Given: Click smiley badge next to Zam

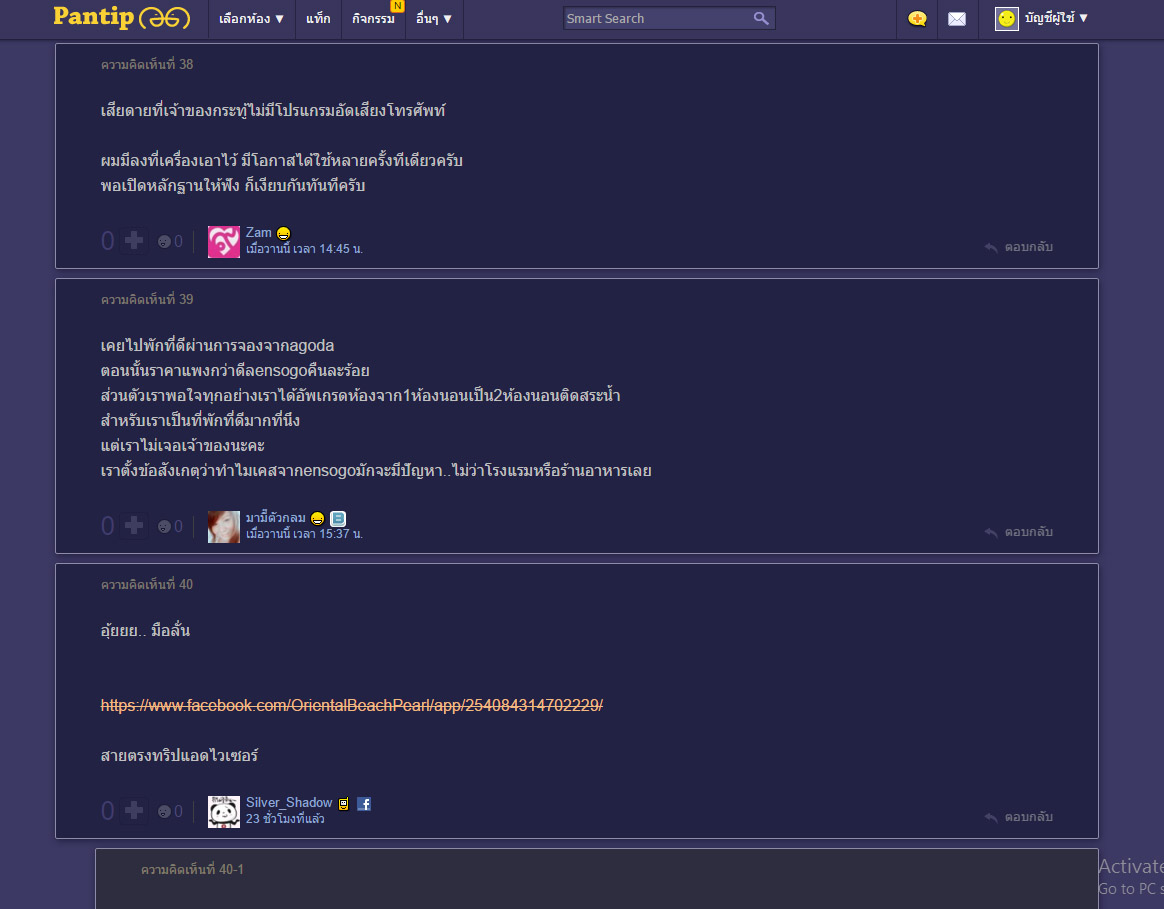Looking at the screenshot, I should pos(284,233).
